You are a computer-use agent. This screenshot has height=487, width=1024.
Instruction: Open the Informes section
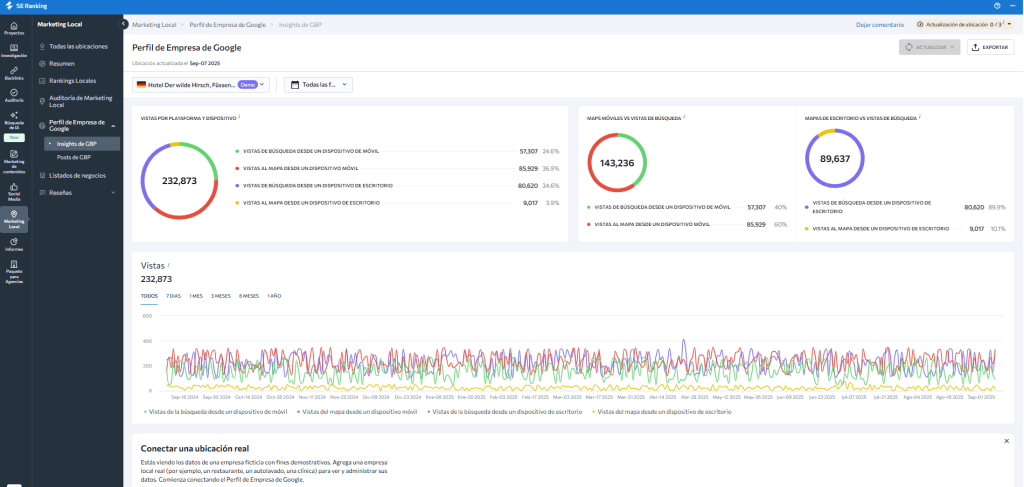coord(14,244)
